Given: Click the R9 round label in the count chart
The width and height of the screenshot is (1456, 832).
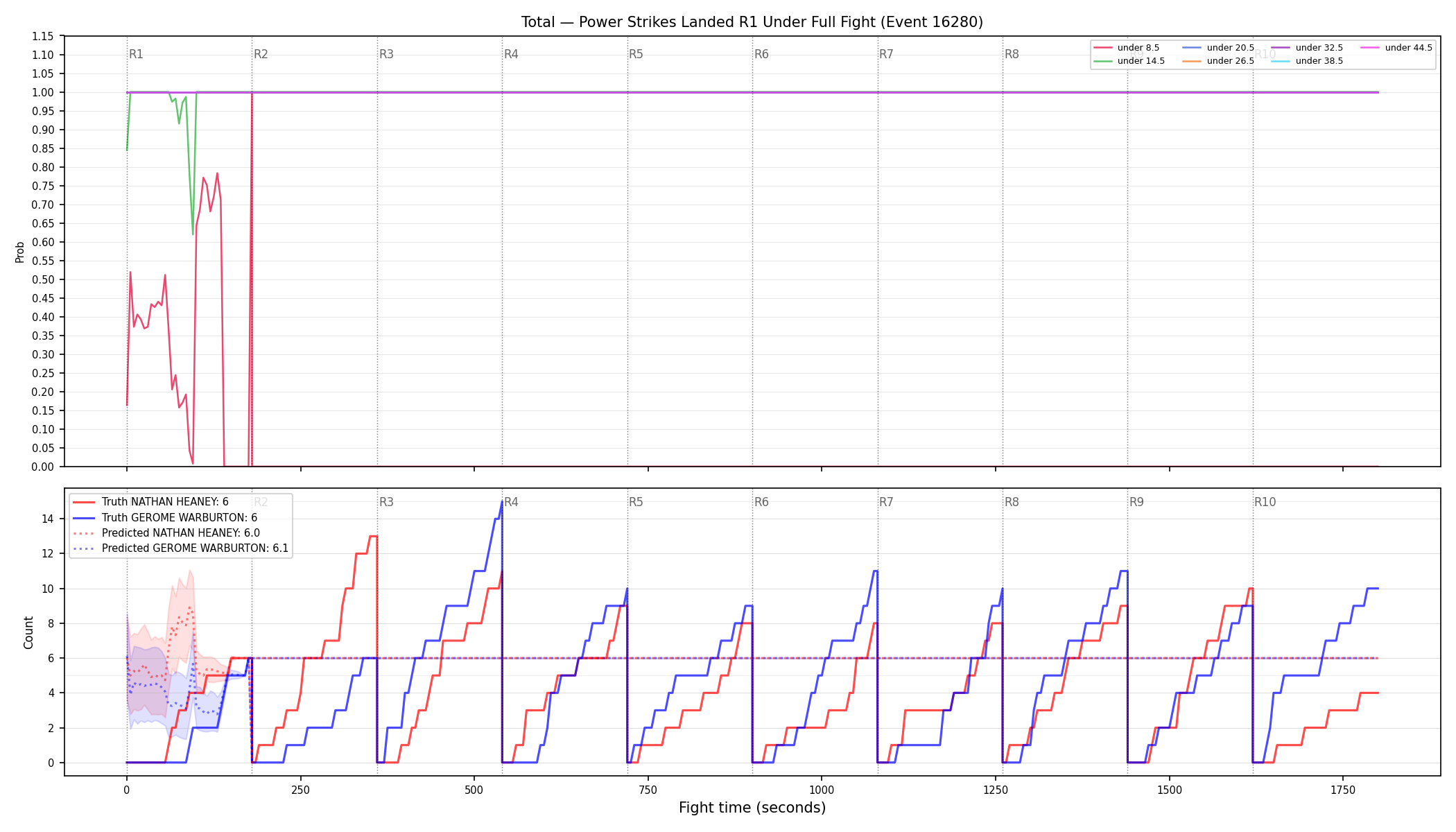Looking at the screenshot, I should 1136,502.
